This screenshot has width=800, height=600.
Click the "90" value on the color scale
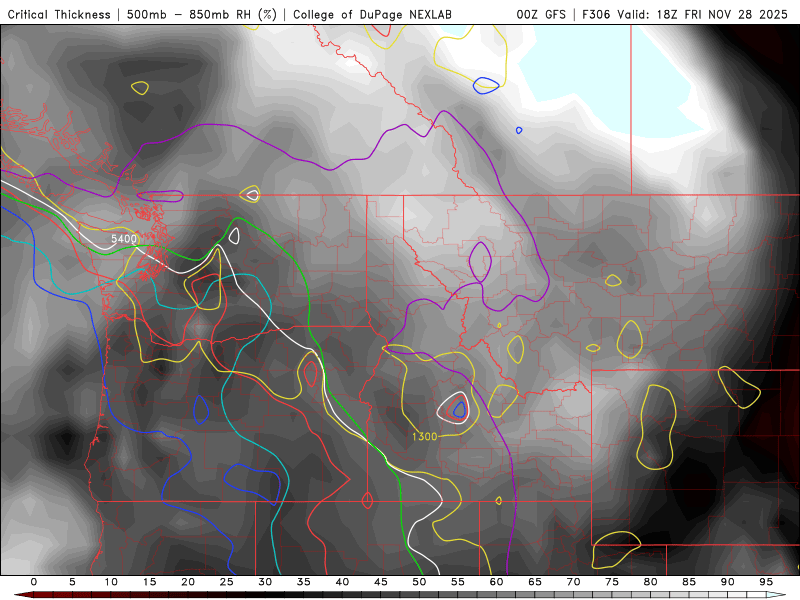tap(728, 582)
